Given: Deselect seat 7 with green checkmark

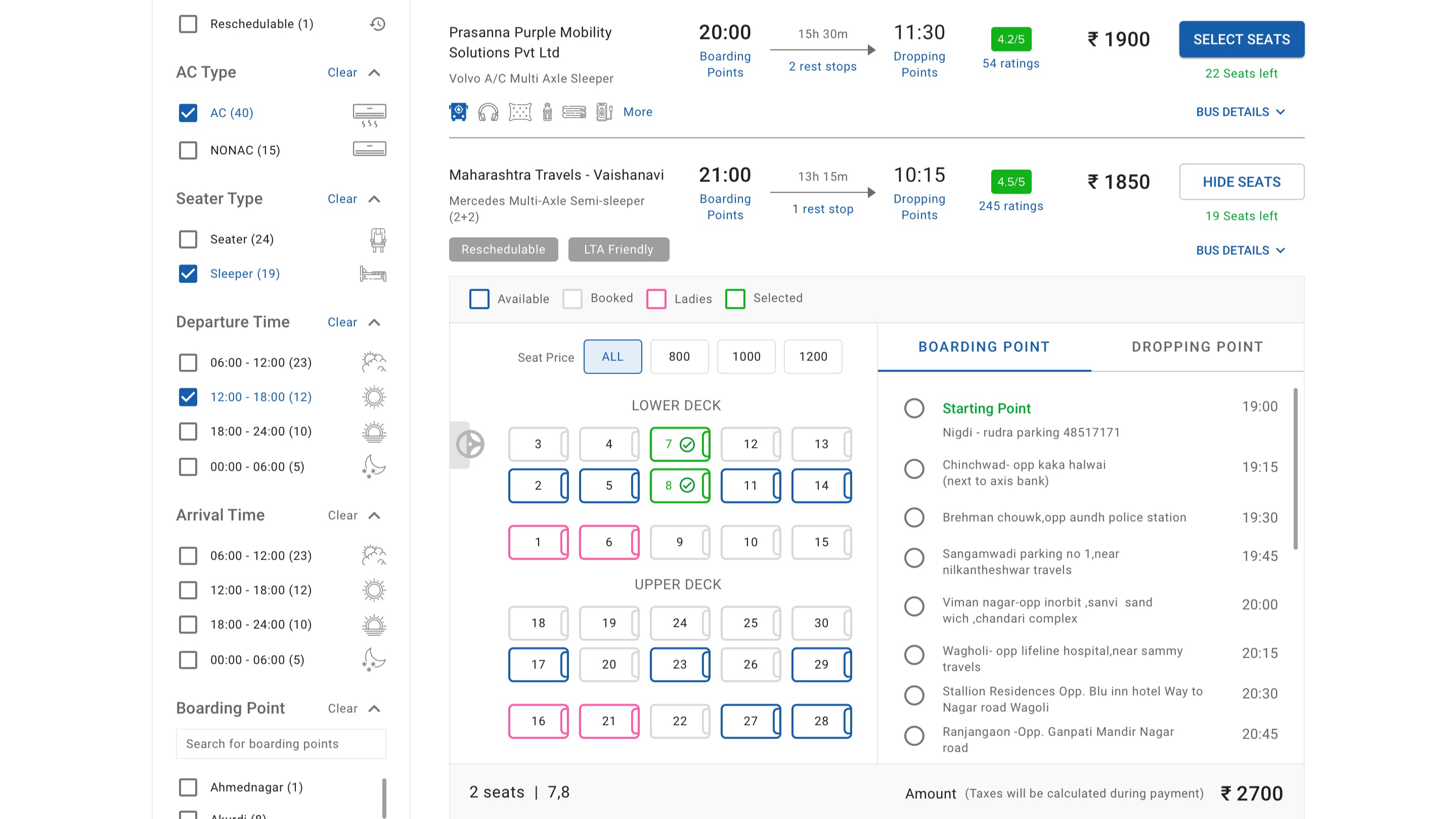Looking at the screenshot, I should tap(679, 444).
